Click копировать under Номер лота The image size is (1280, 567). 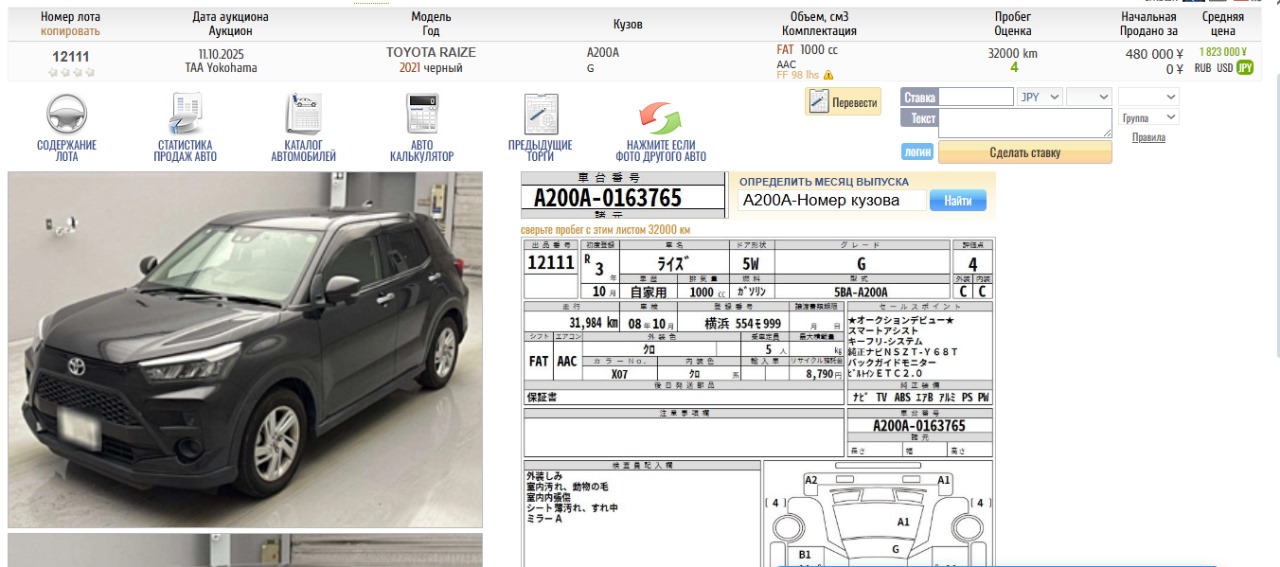pos(70,31)
